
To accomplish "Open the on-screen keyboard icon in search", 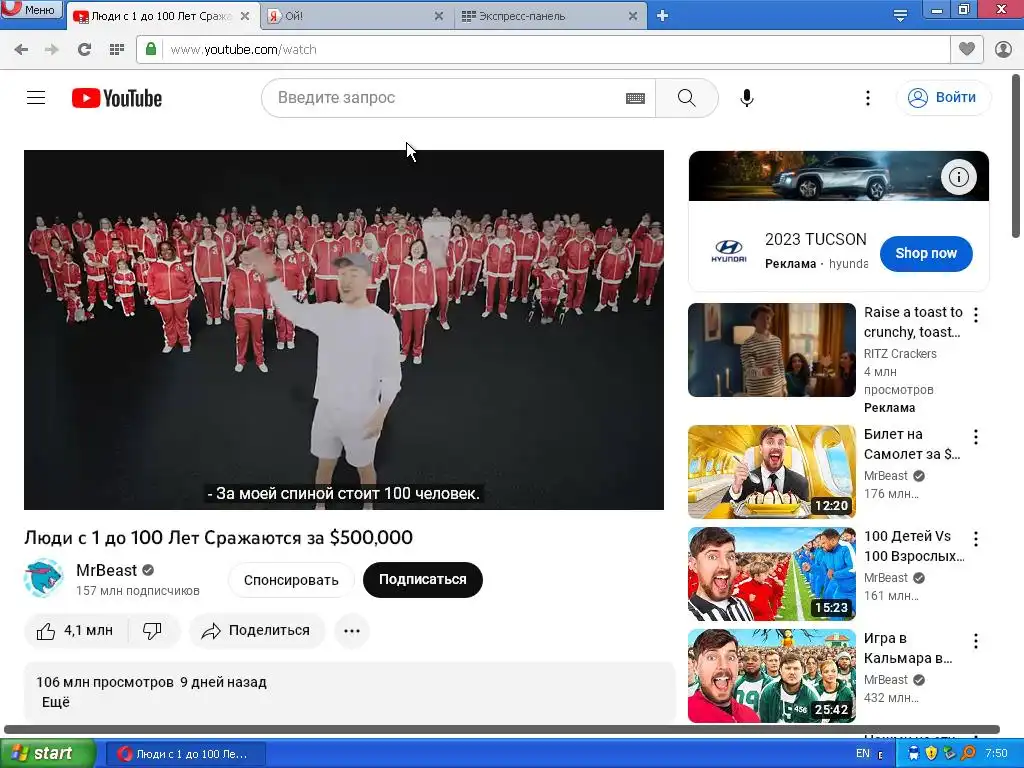I will coord(635,99).
